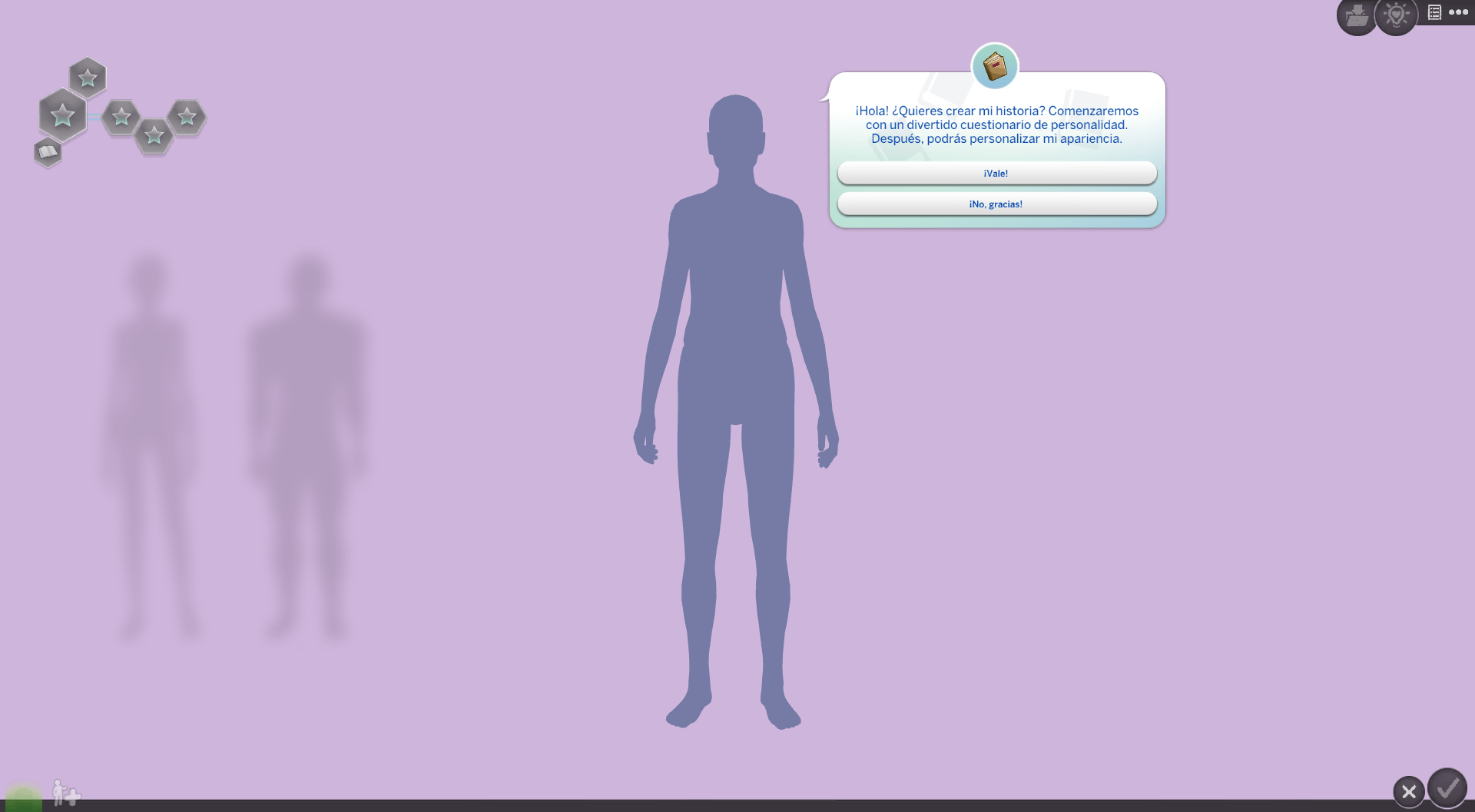The height and width of the screenshot is (812, 1475).
Task: Cancel with the X button
Action: coord(1409,790)
